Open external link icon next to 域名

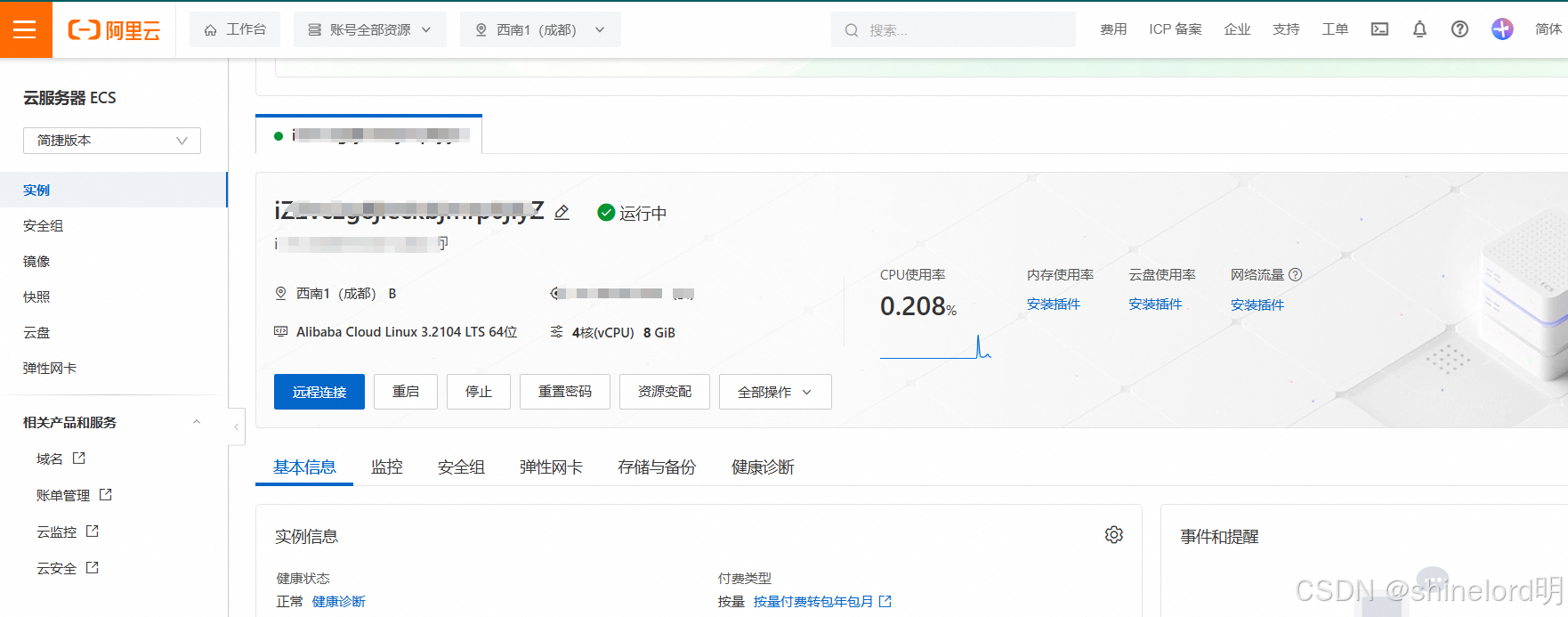pos(79,458)
